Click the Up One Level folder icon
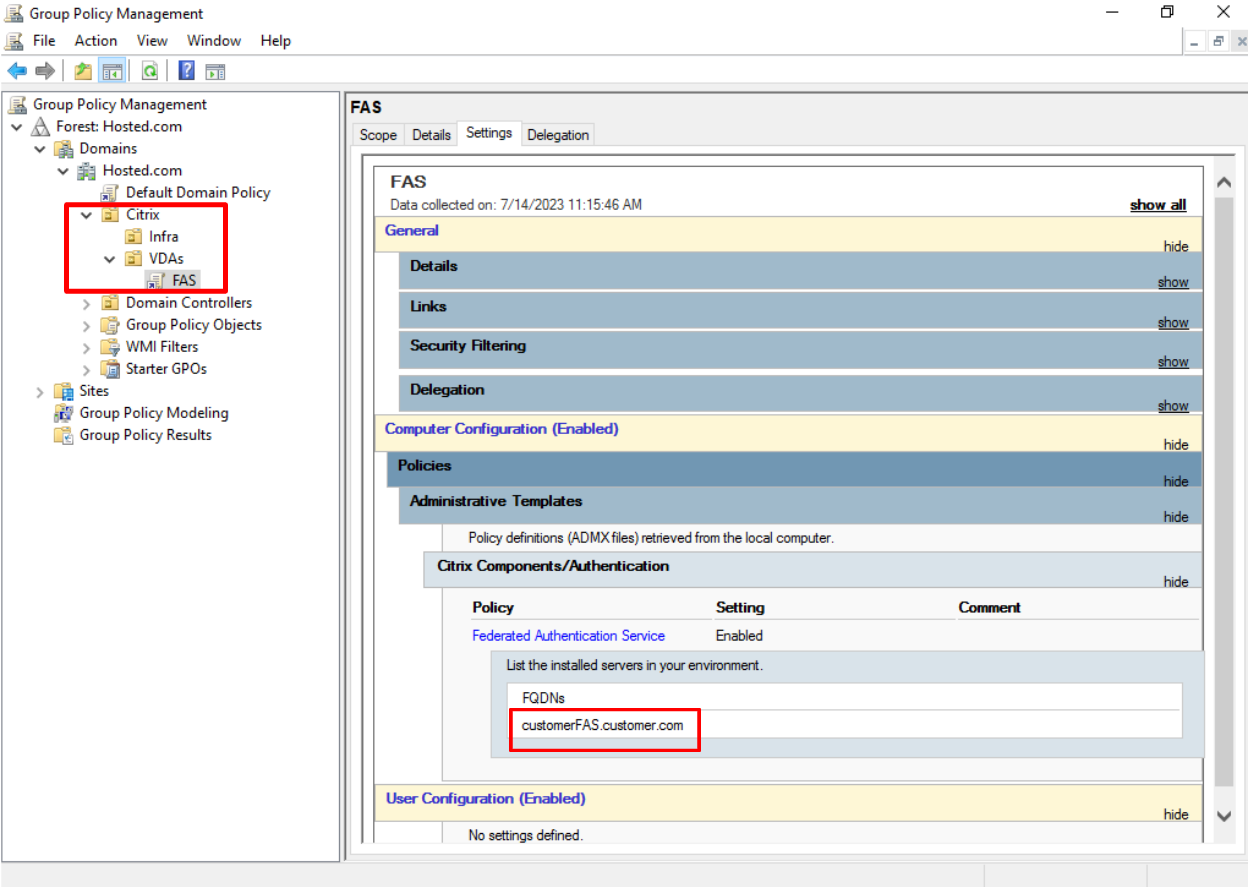 pyautogui.click(x=83, y=71)
